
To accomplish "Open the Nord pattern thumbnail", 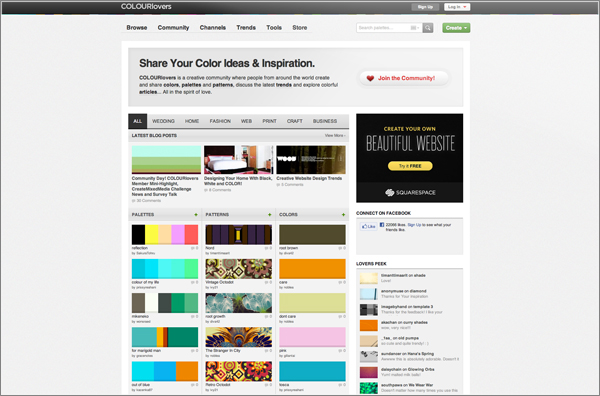I will click(238, 235).
